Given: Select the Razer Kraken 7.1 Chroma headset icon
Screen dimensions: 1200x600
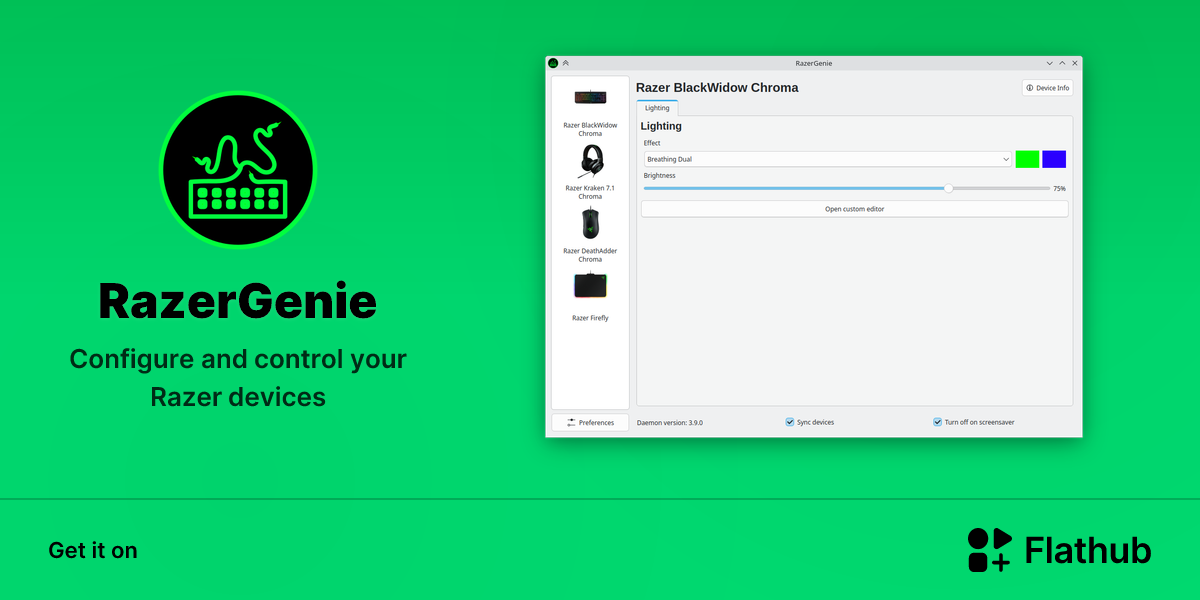Looking at the screenshot, I should pyautogui.click(x=590, y=161).
